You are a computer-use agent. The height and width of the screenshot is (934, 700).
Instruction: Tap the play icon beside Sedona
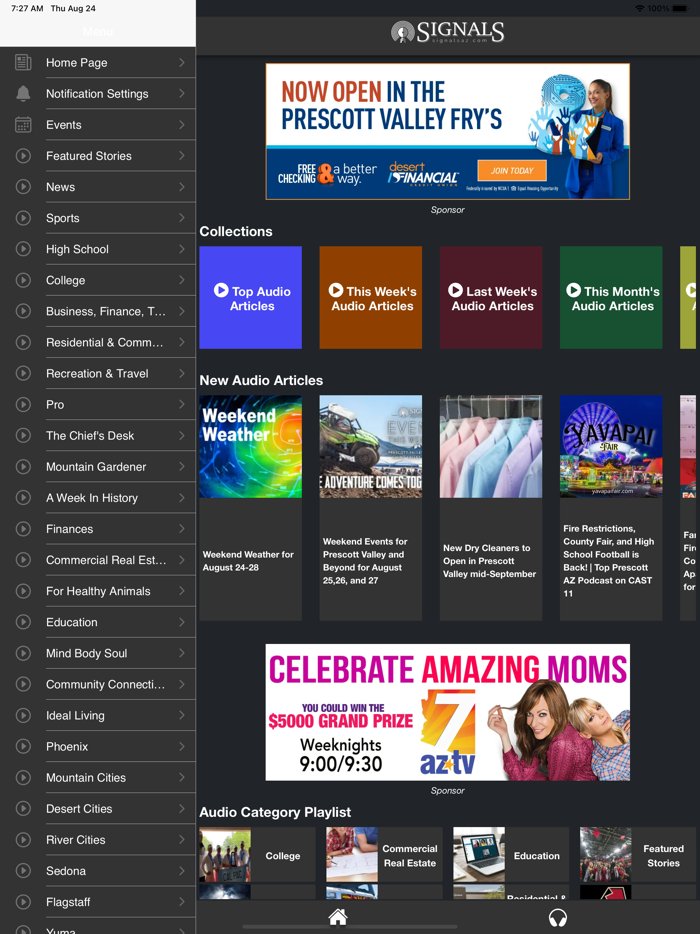23,871
